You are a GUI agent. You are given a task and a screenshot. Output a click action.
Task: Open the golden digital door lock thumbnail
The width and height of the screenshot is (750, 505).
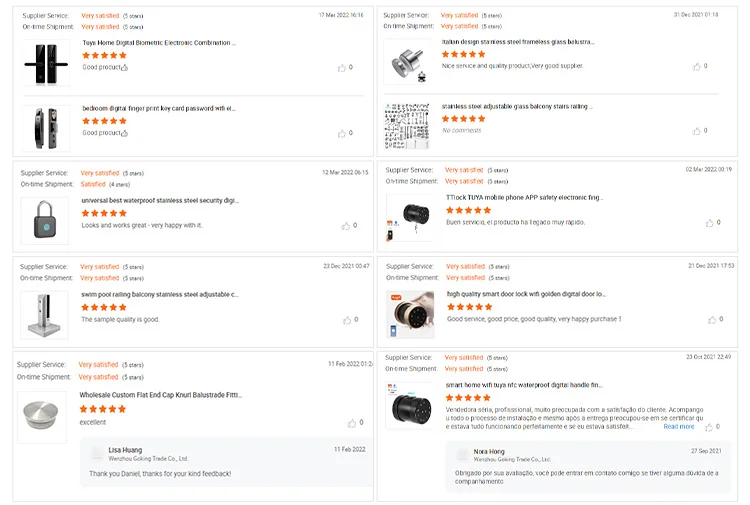coord(410,313)
